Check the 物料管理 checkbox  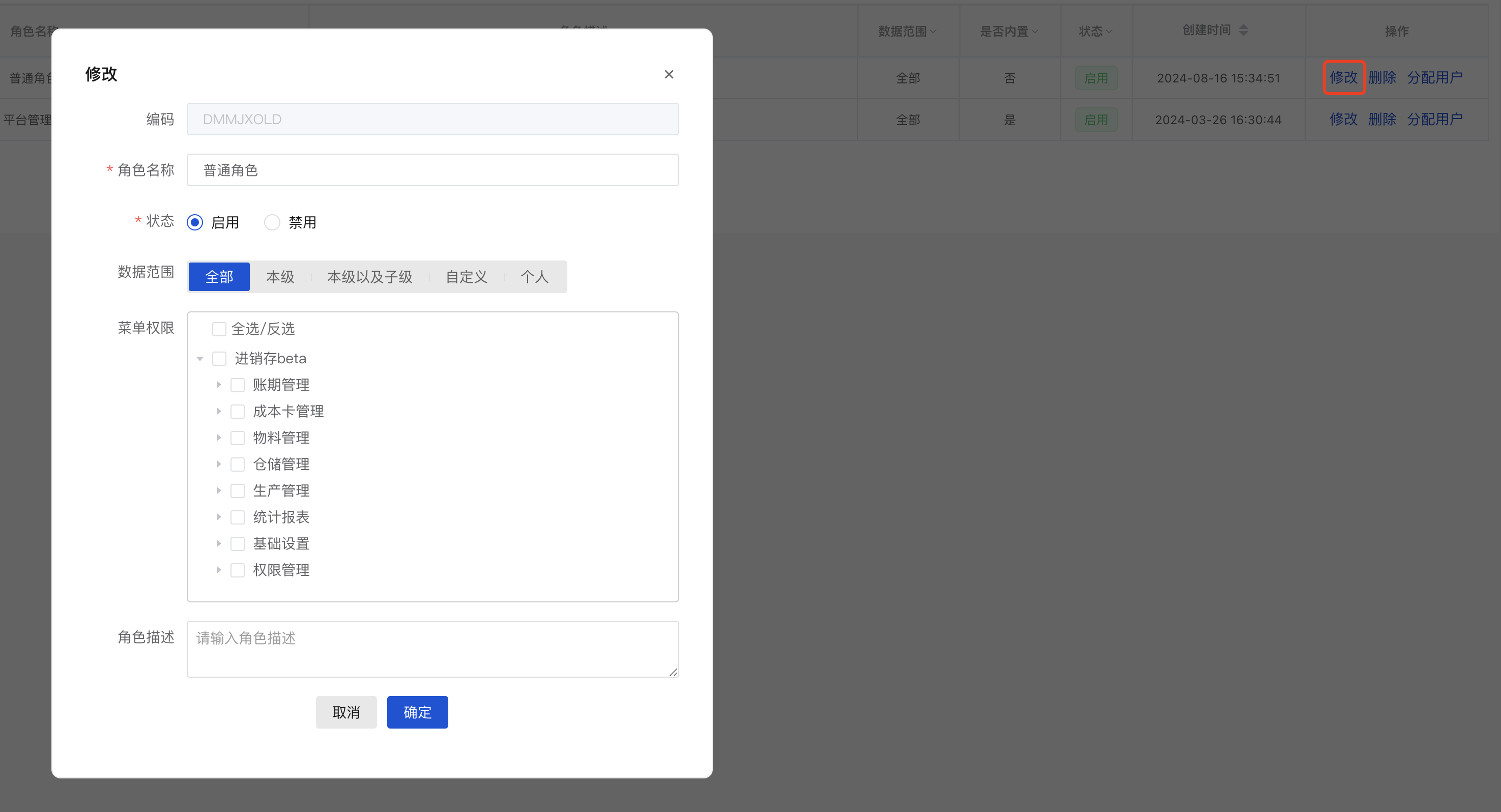click(x=237, y=438)
